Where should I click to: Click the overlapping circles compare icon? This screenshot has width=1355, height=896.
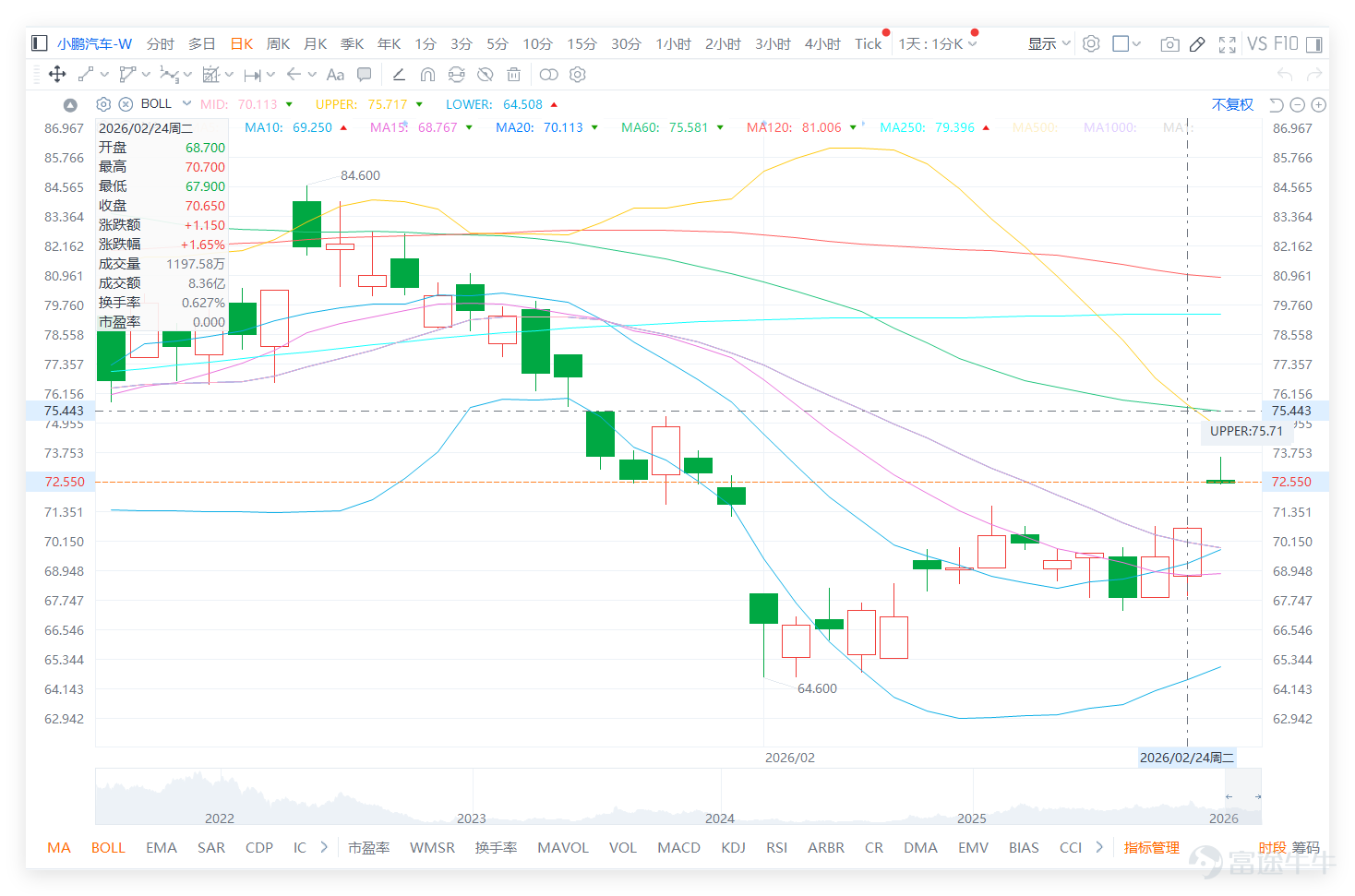coord(549,75)
